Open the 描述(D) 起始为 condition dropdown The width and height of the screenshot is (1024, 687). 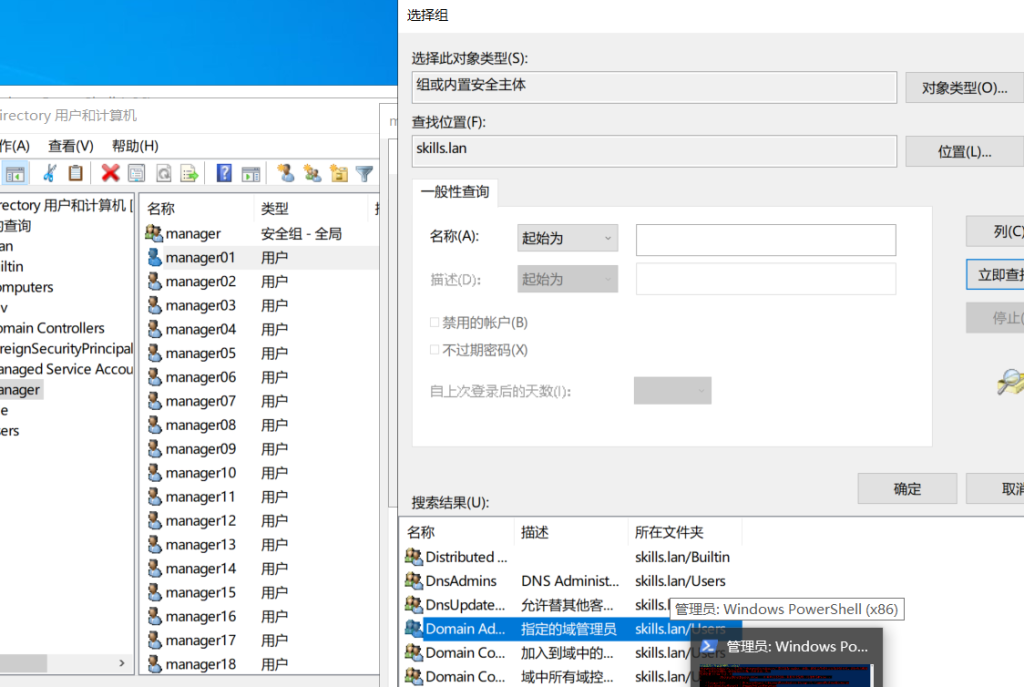567,279
